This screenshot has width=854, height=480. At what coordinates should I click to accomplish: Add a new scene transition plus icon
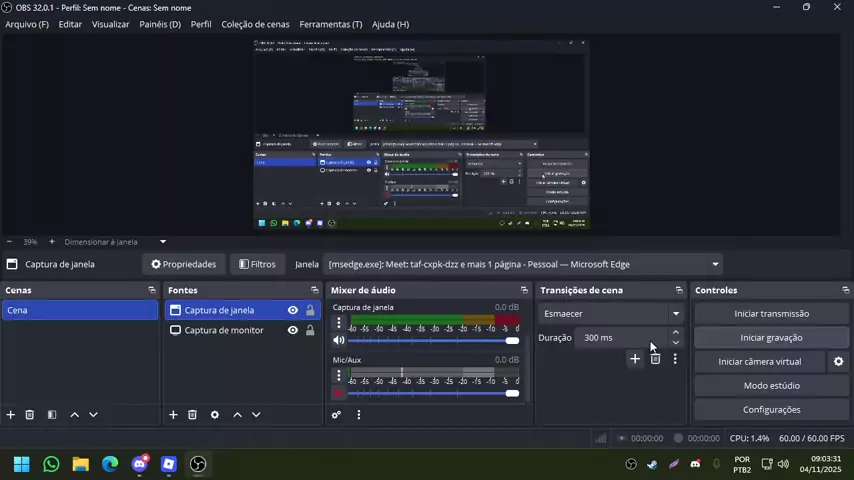(x=634, y=359)
